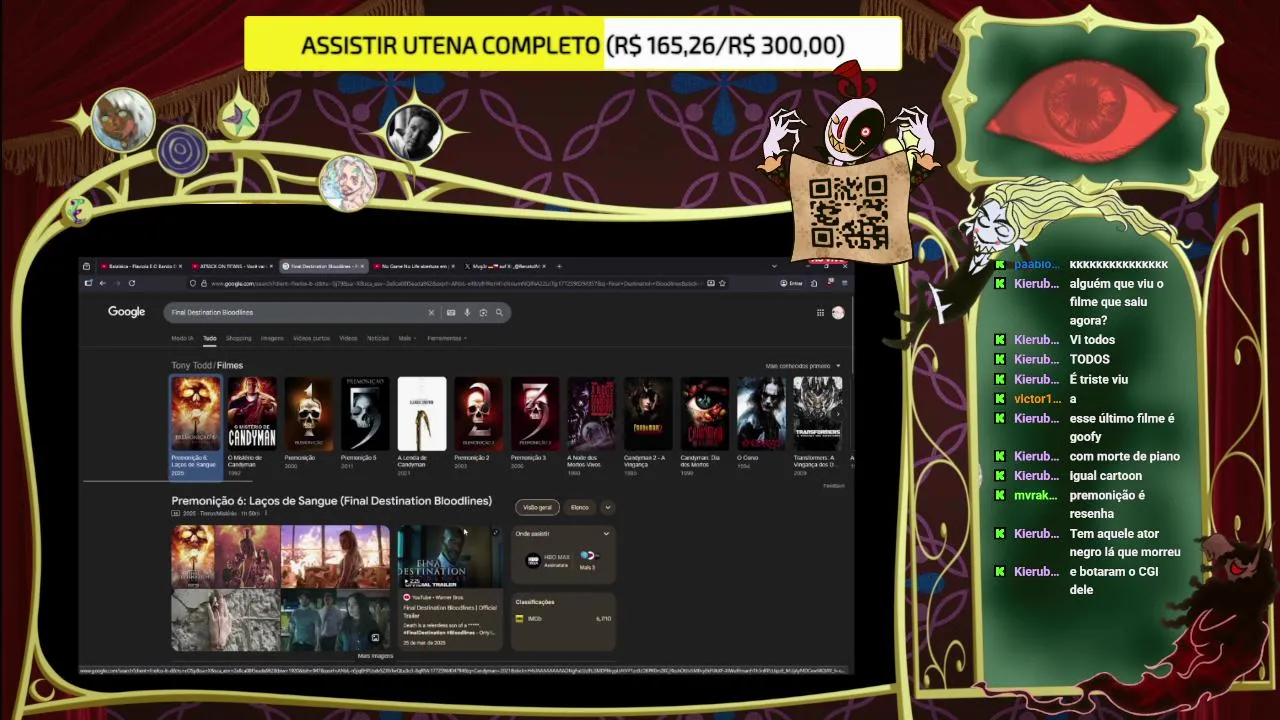Open the O Corvo movie poster

pyautogui.click(x=762, y=414)
